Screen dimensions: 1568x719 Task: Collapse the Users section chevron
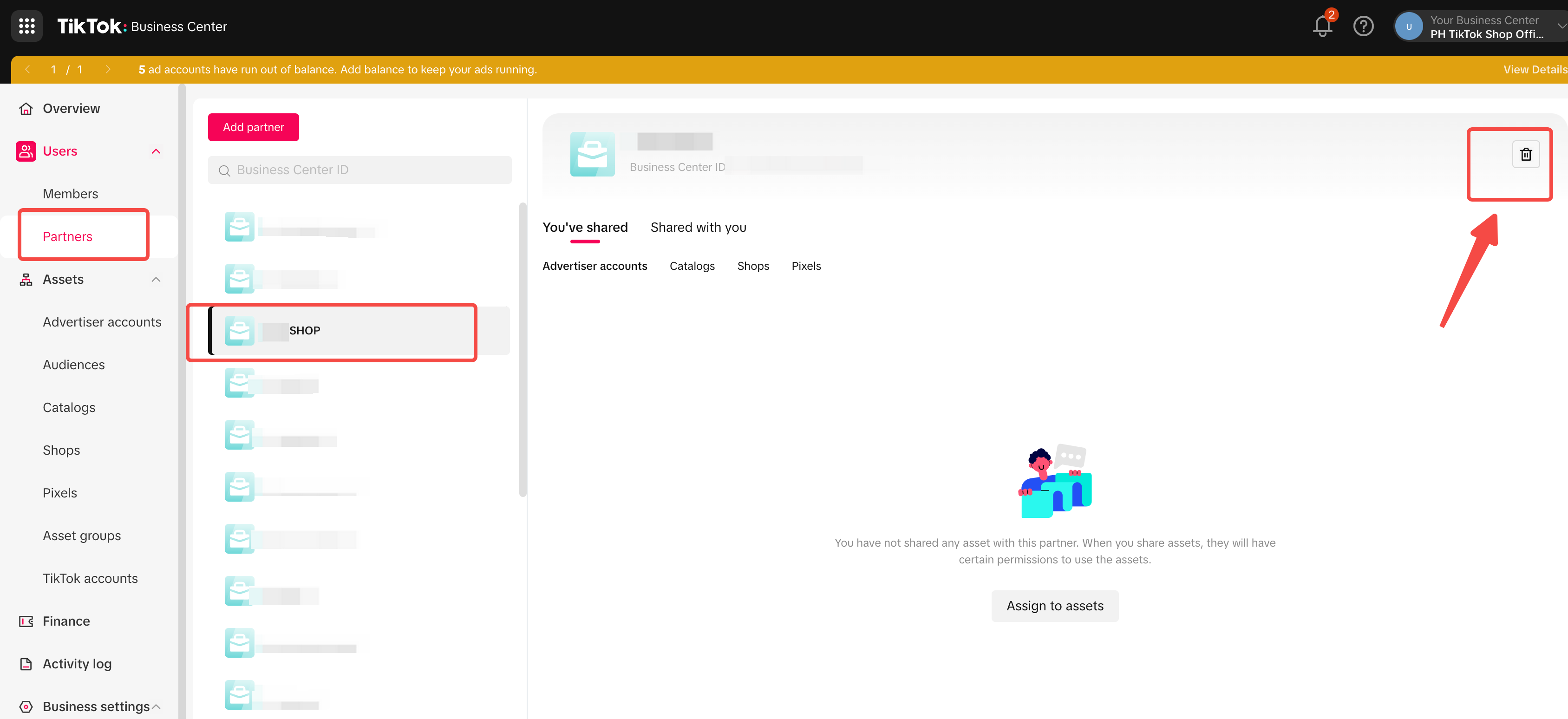point(156,151)
